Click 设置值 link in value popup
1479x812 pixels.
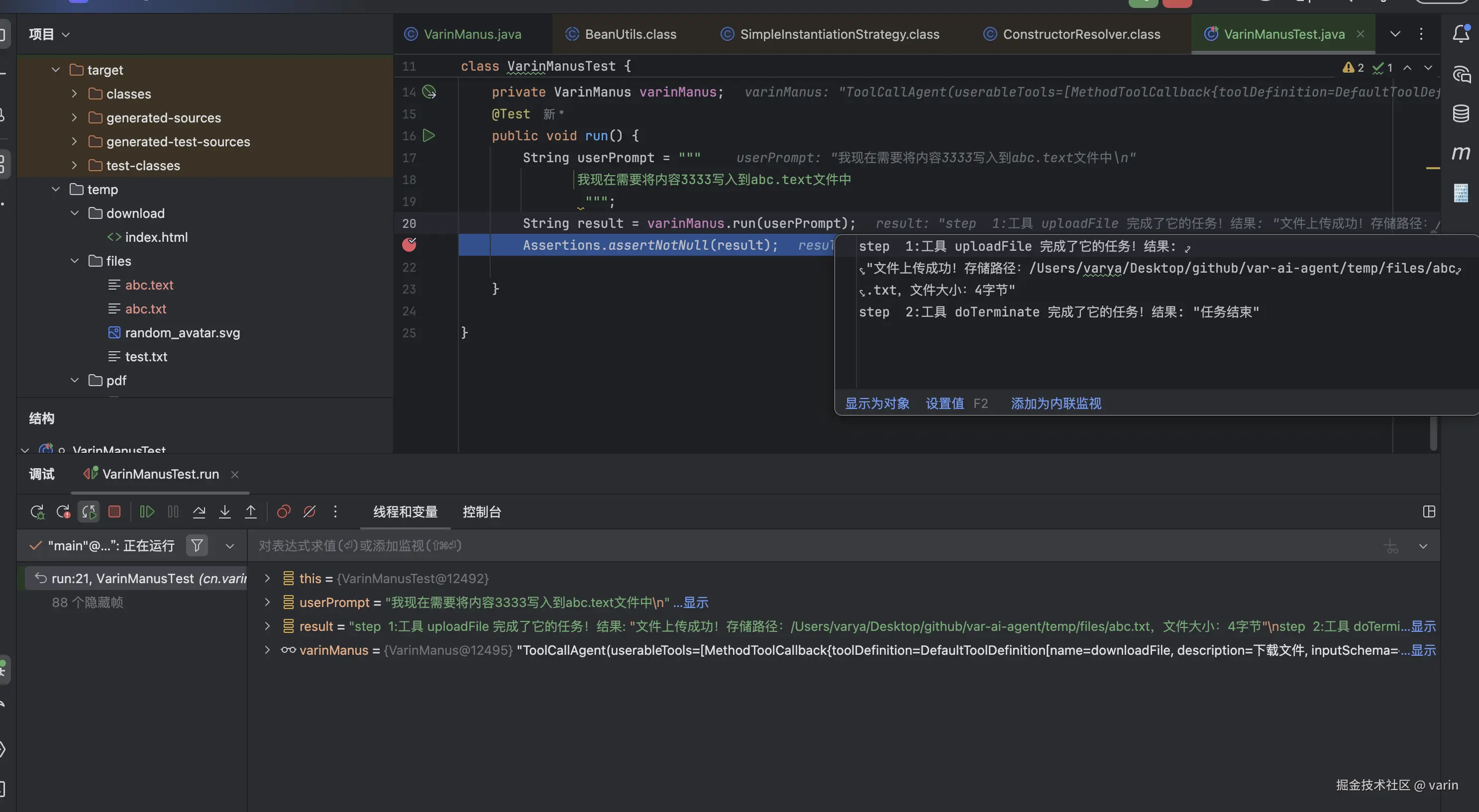pos(945,404)
